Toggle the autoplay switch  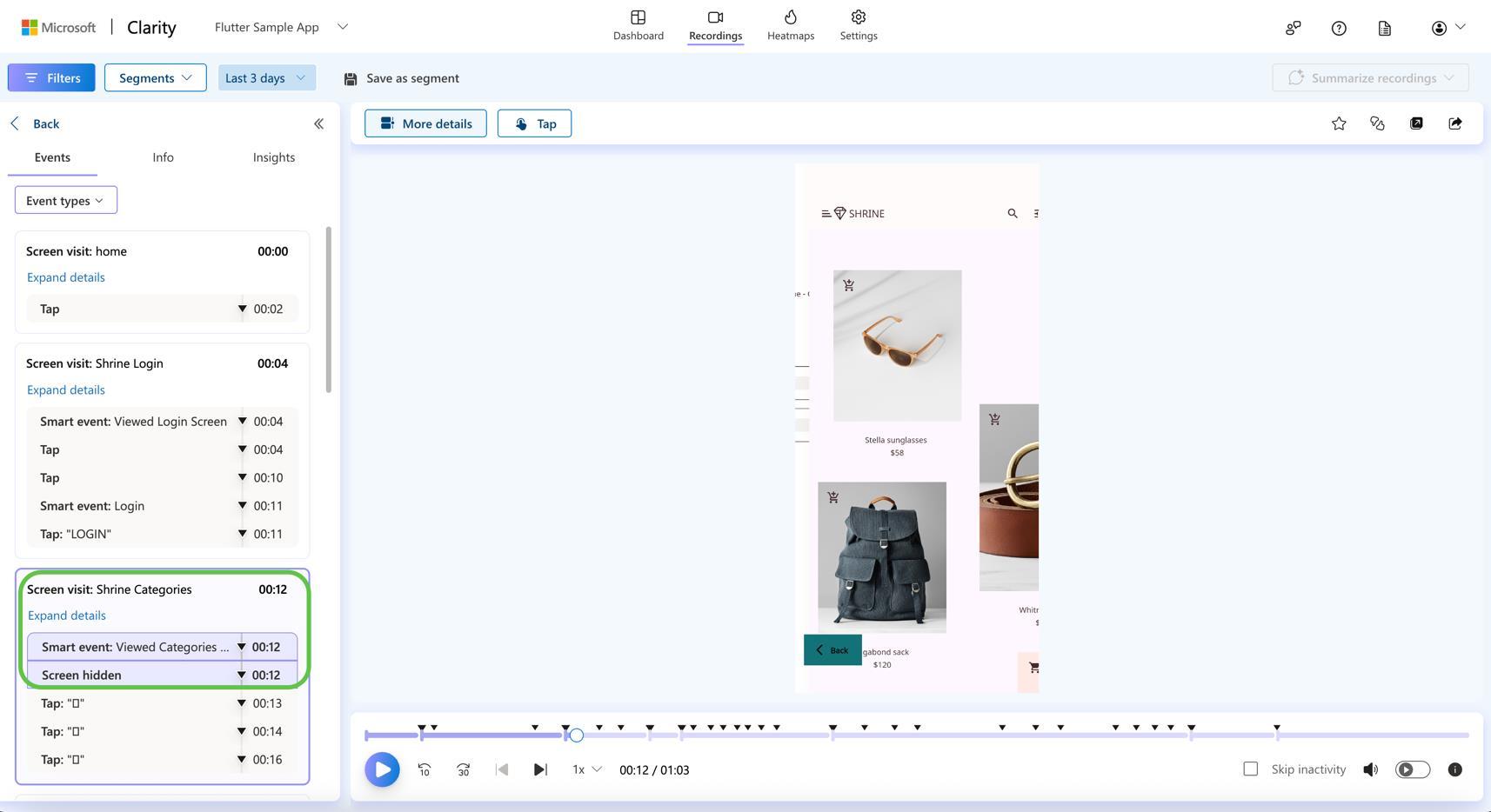click(1413, 769)
